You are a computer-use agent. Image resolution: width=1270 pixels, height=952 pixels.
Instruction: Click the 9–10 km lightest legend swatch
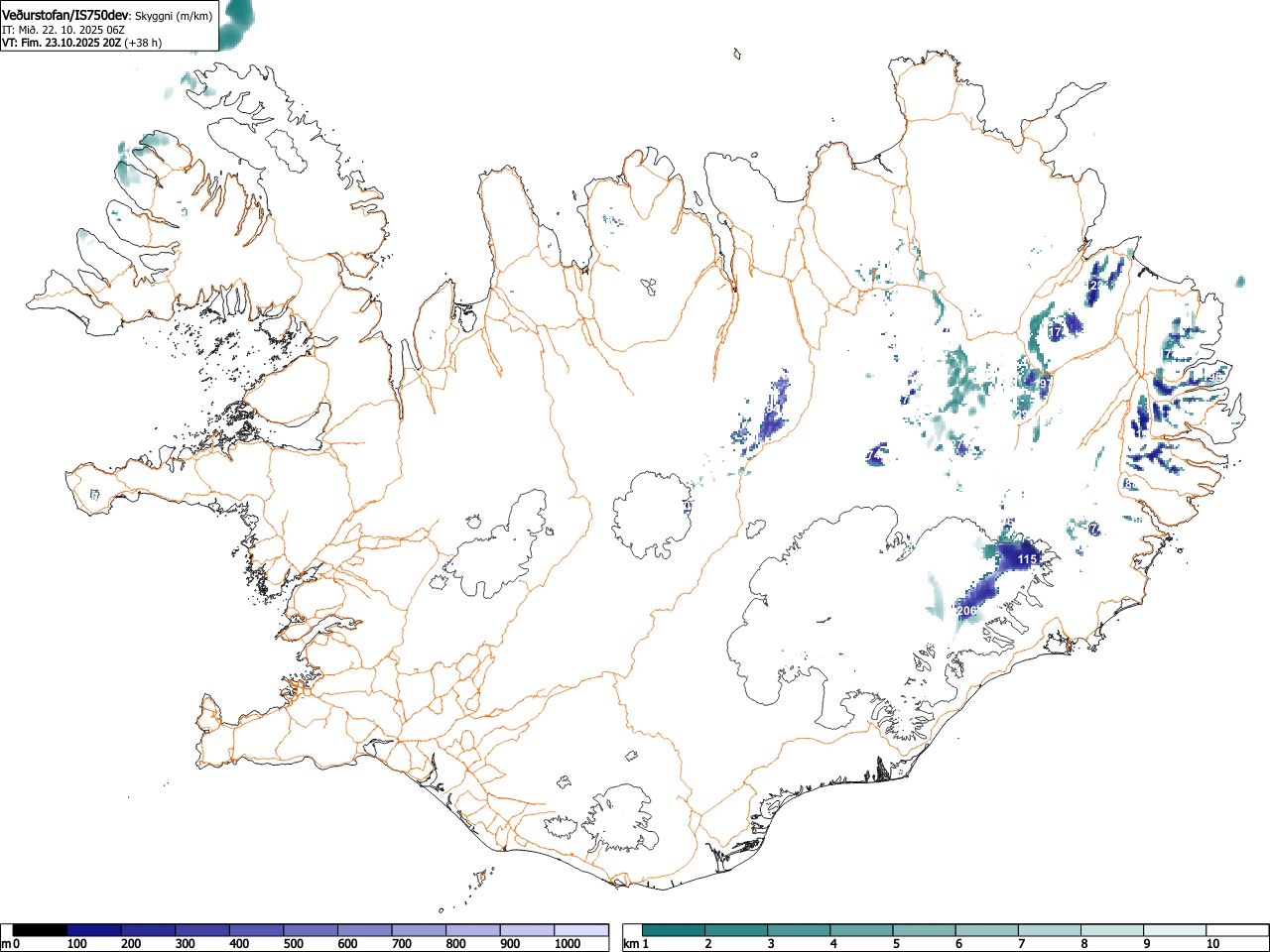point(1174,930)
